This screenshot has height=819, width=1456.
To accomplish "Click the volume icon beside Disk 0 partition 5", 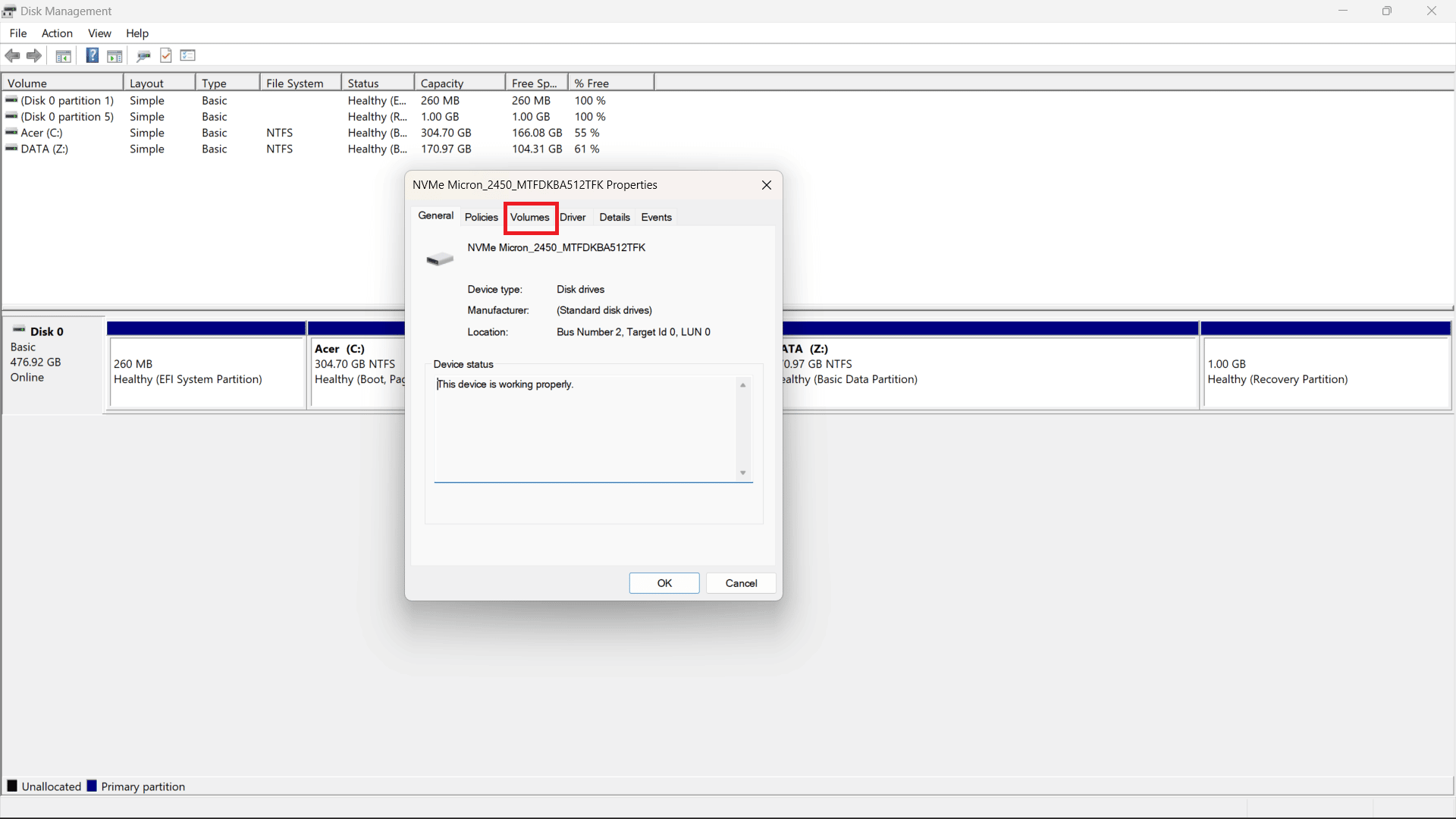I will click(x=11, y=115).
